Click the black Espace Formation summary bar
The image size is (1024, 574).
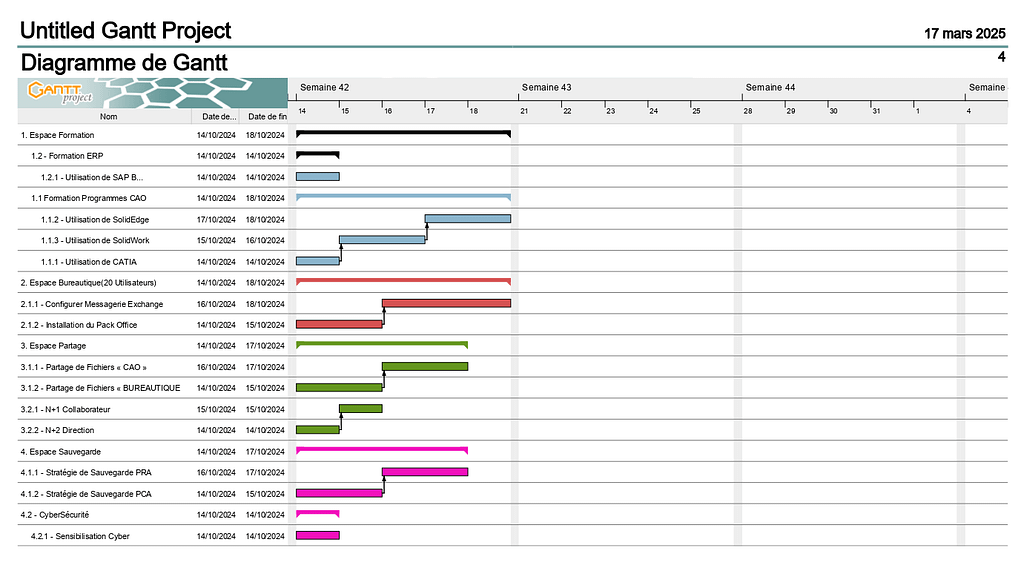click(x=403, y=132)
